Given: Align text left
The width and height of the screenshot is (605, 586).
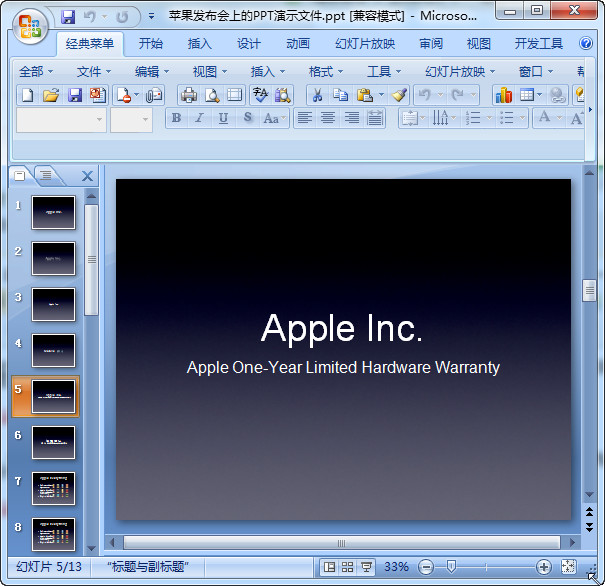Looking at the screenshot, I should pos(305,118).
